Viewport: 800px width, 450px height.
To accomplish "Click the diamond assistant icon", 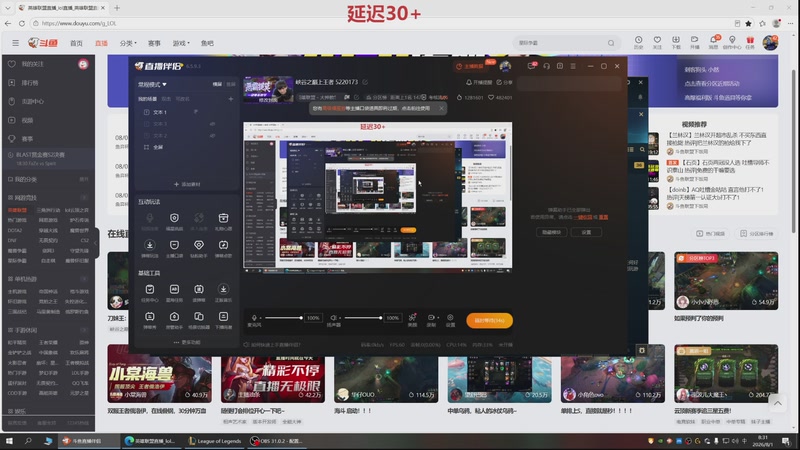I will [x=198, y=245].
